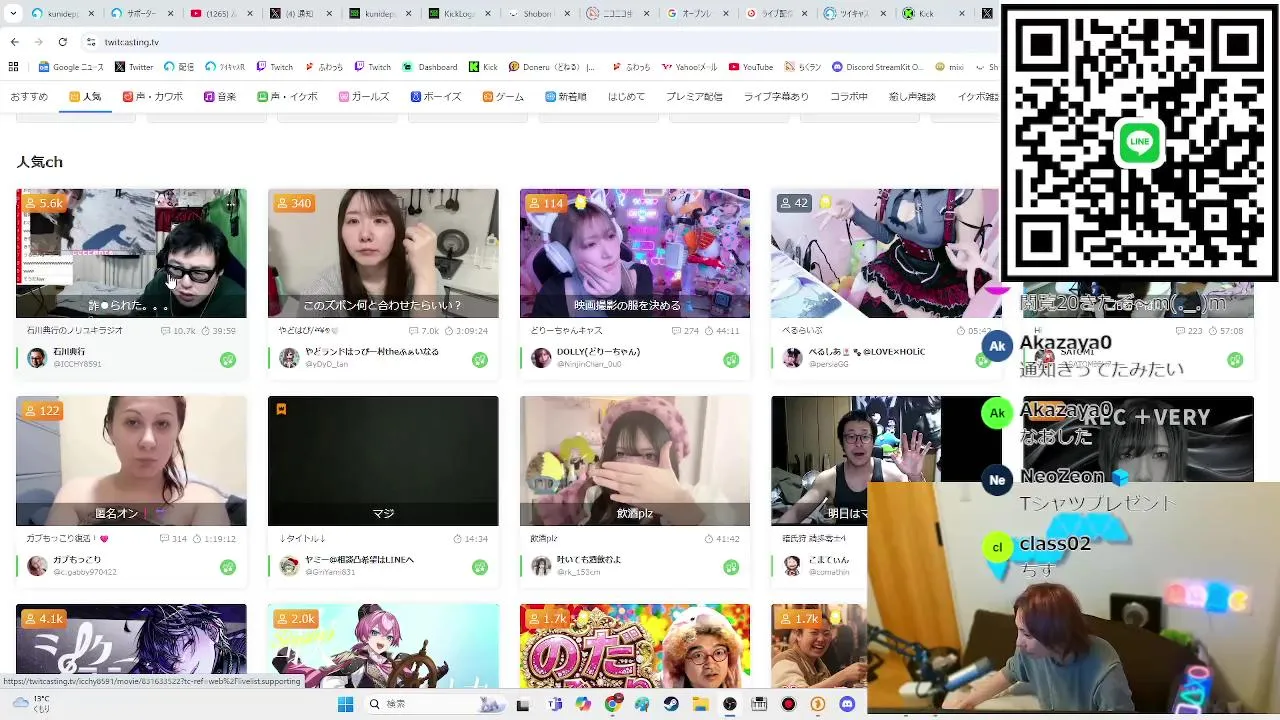The width and height of the screenshot is (1280, 720).
Task: Click green supporter icon on ガブちっこり card
Action: 228,567
